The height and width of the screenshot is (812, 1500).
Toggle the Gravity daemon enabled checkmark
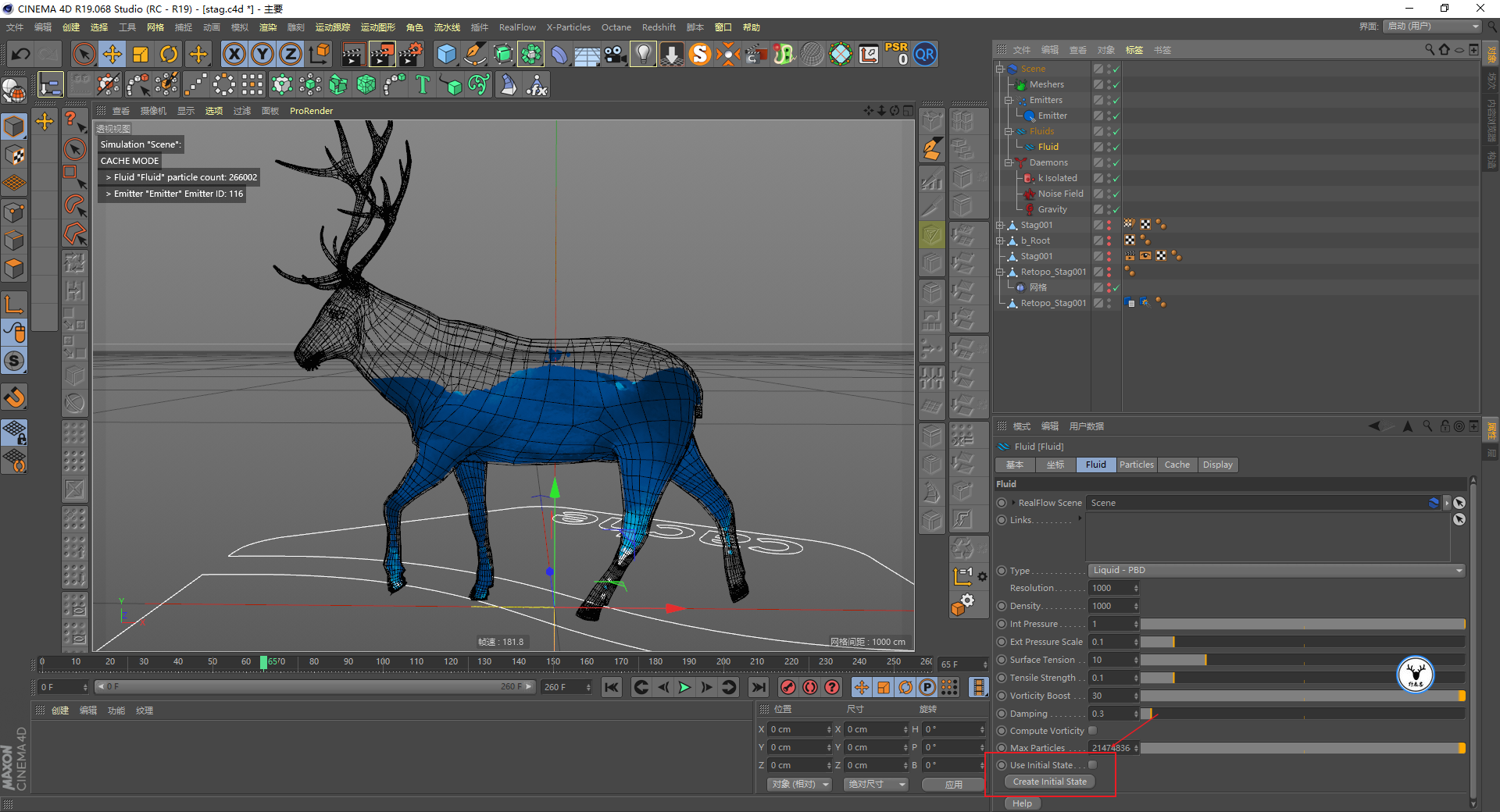[x=1116, y=209]
